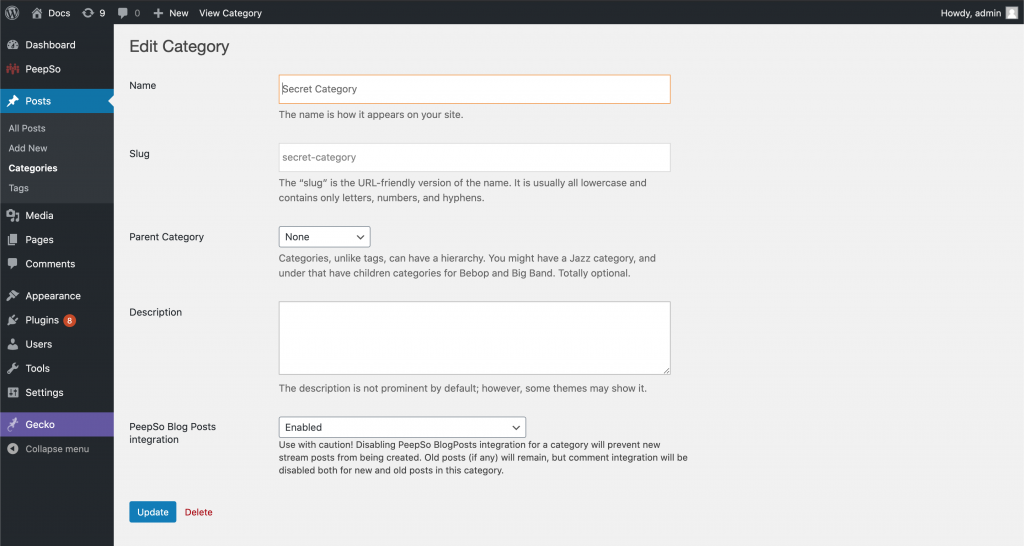Click the Tools wrench icon

coord(12,368)
